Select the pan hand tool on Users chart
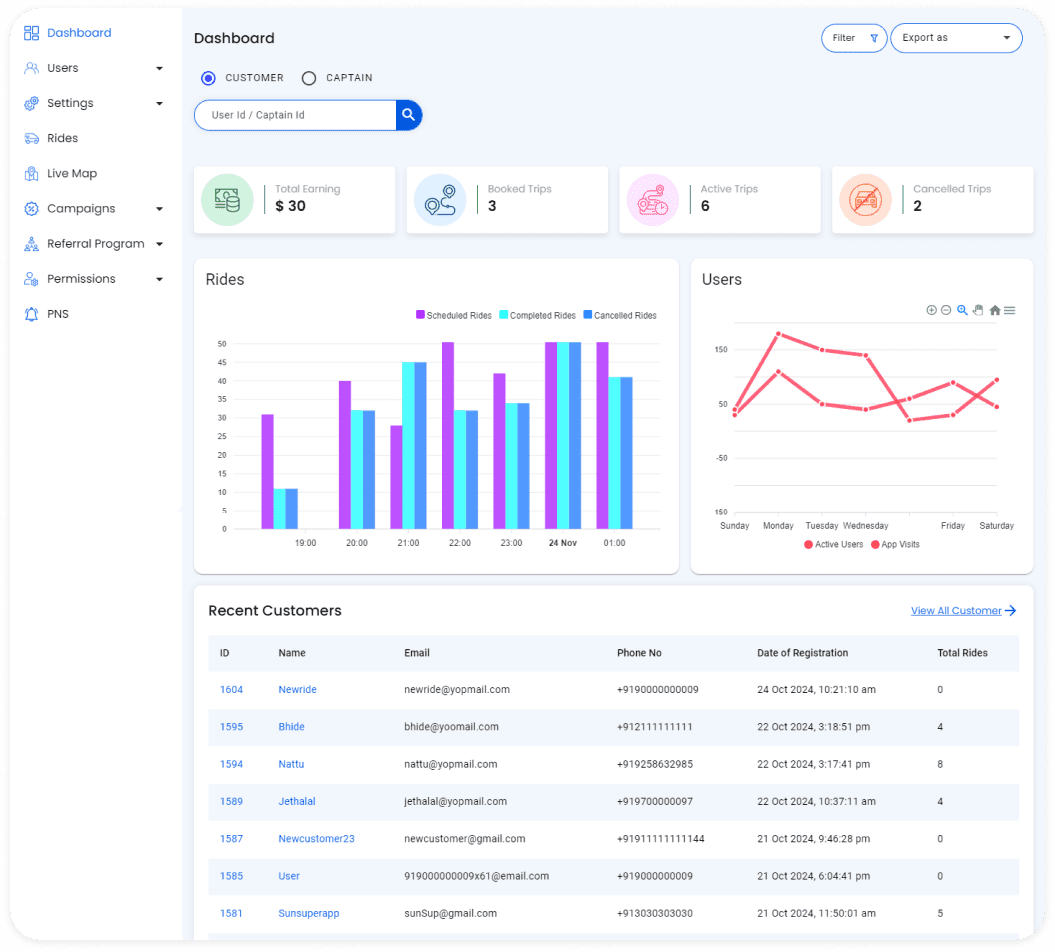Image resolution: width=1055 pixels, height=952 pixels. point(978,311)
